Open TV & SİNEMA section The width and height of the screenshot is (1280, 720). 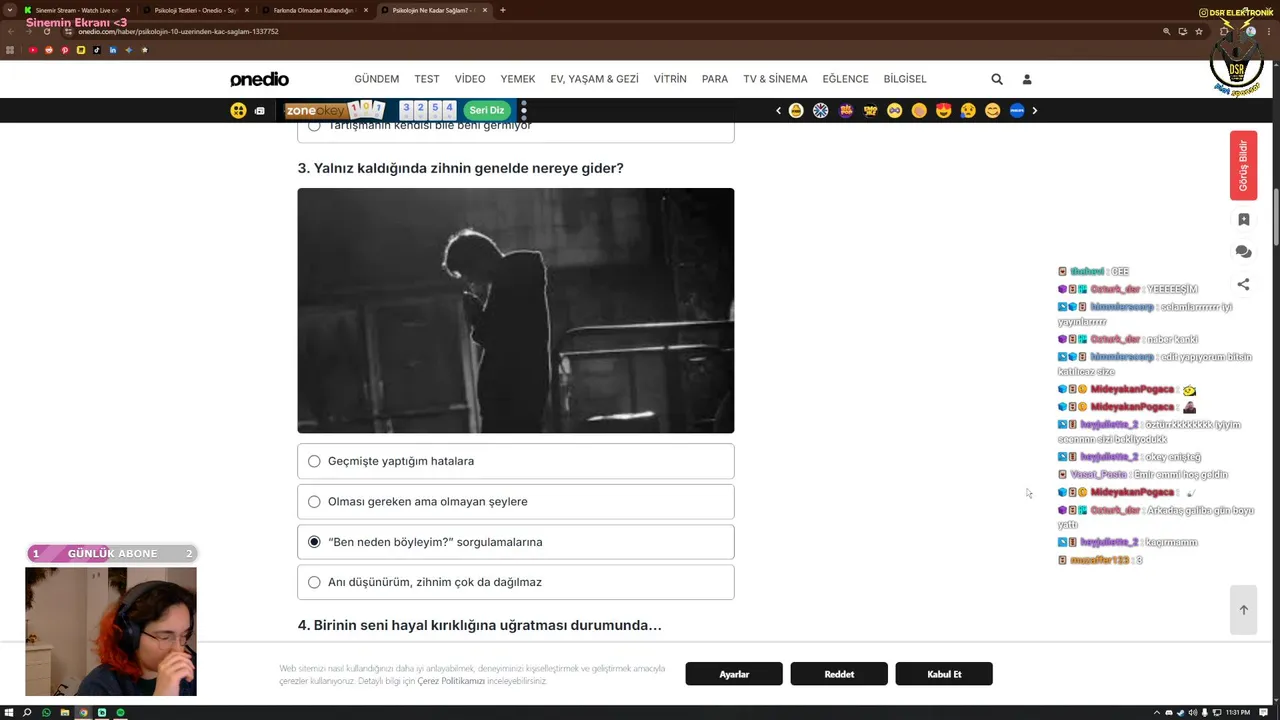(775, 79)
